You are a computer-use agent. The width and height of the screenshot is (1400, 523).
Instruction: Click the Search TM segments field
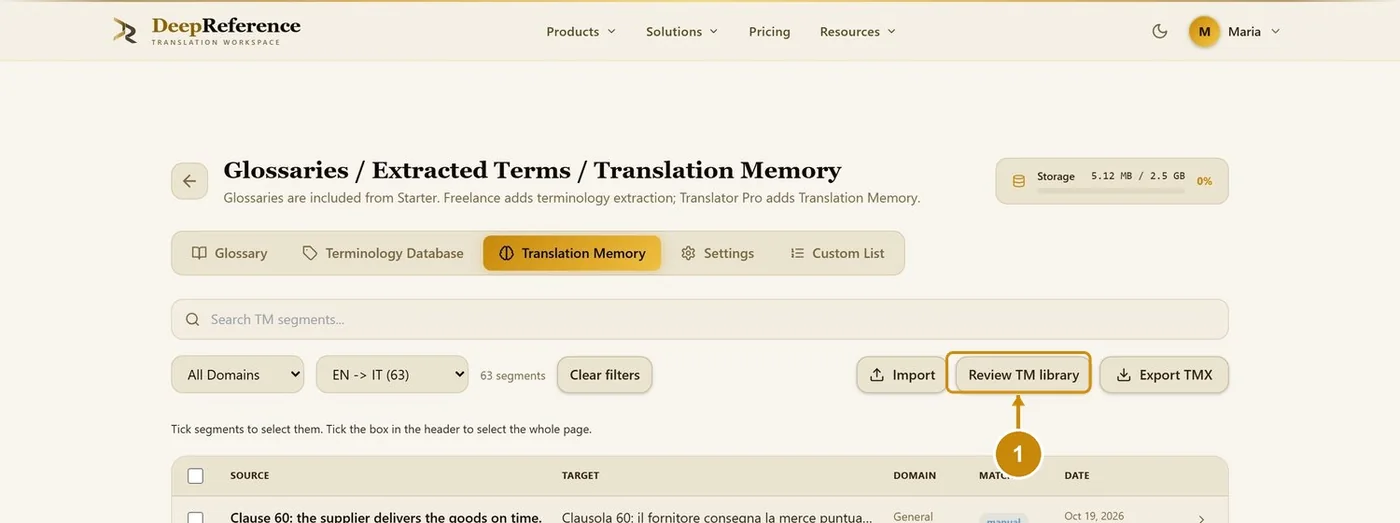(700, 320)
